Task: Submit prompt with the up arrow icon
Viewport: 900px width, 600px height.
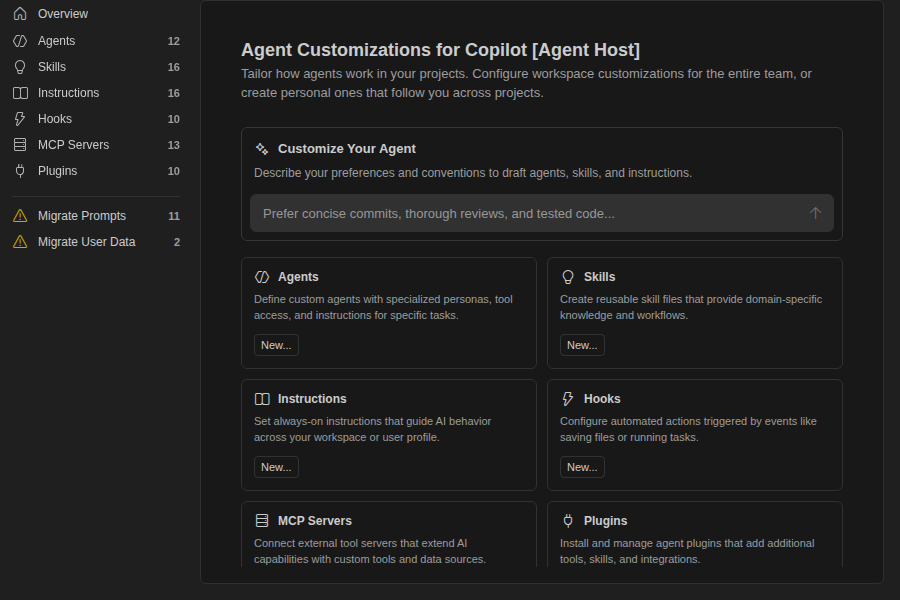Action: click(815, 213)
